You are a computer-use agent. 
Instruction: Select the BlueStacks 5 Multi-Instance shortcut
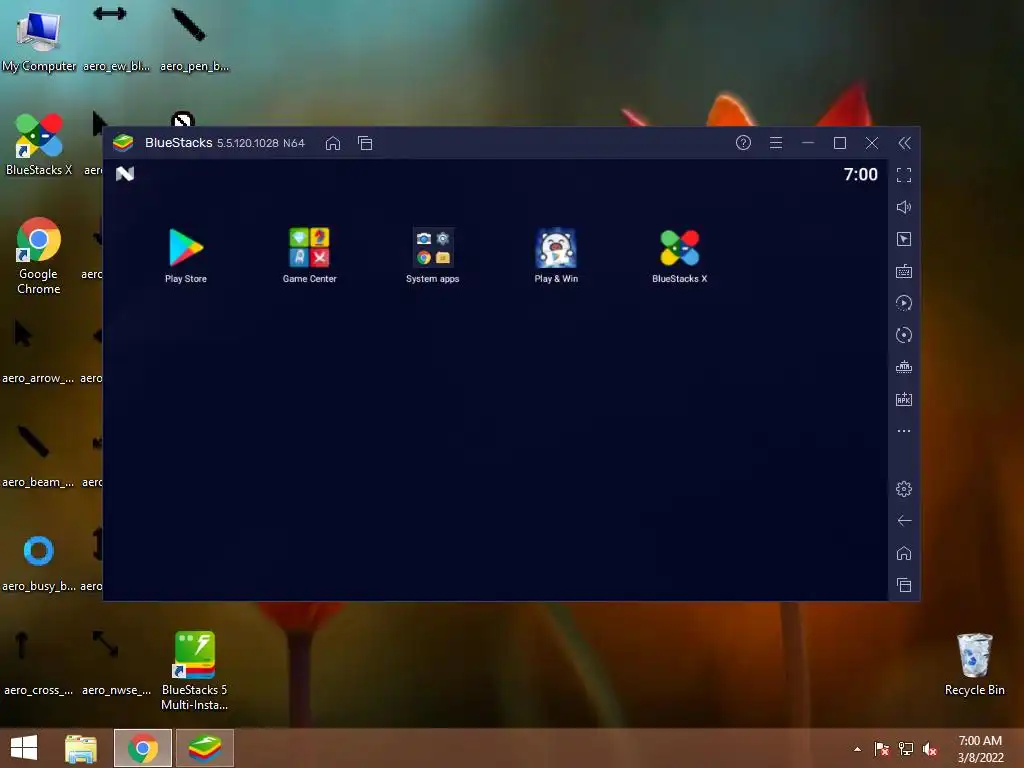(x=195, y=671)
